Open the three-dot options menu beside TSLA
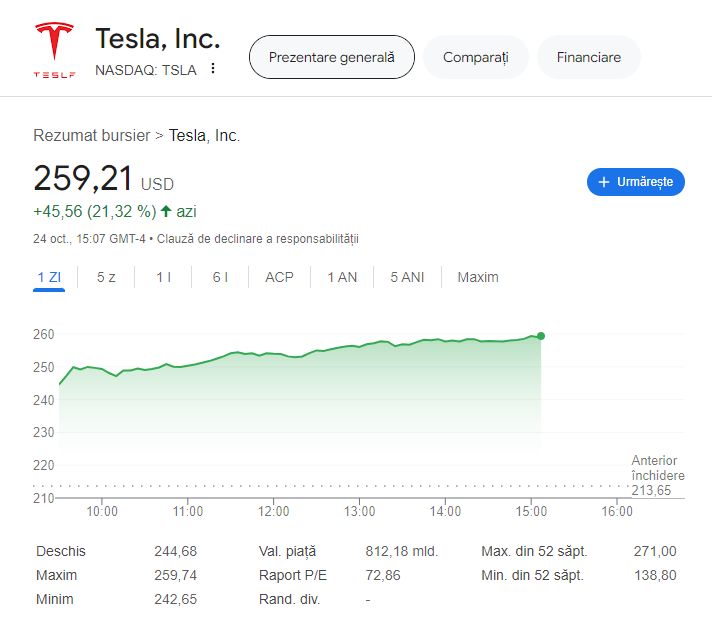 213,69
